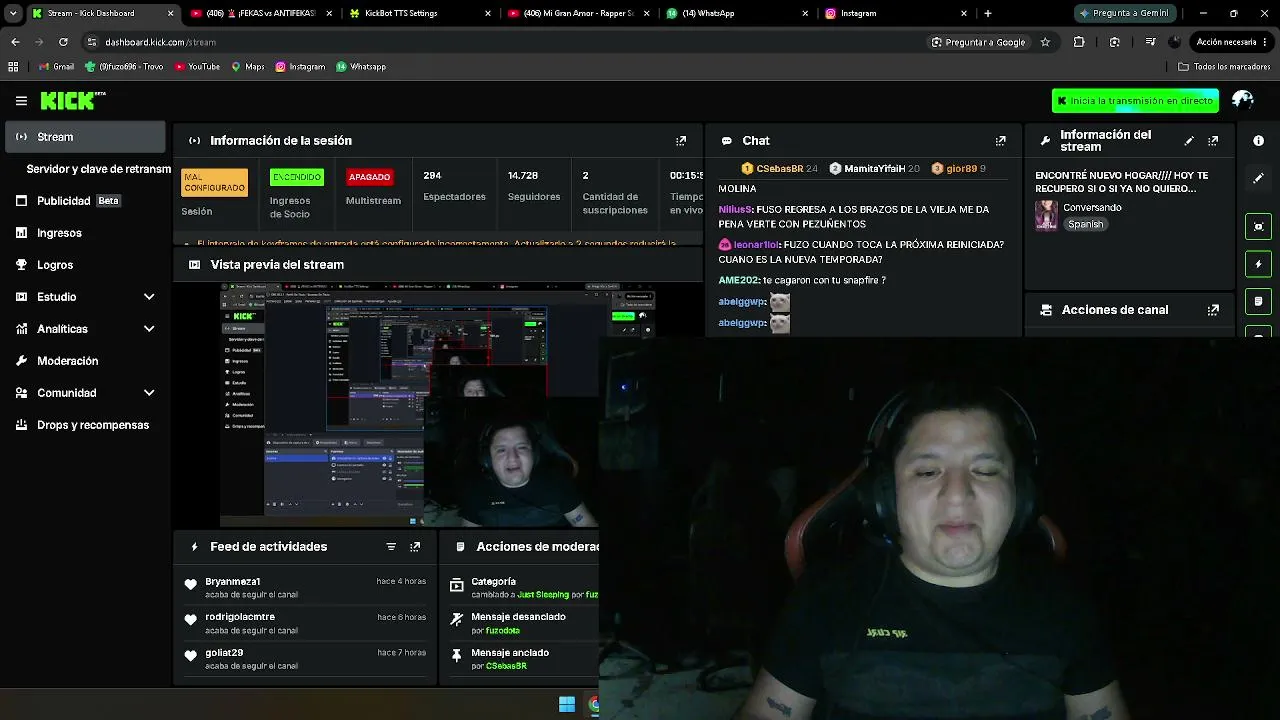
Task: Switch to Mi Gran Amor YouTube tab
Action: click(578, 13)
